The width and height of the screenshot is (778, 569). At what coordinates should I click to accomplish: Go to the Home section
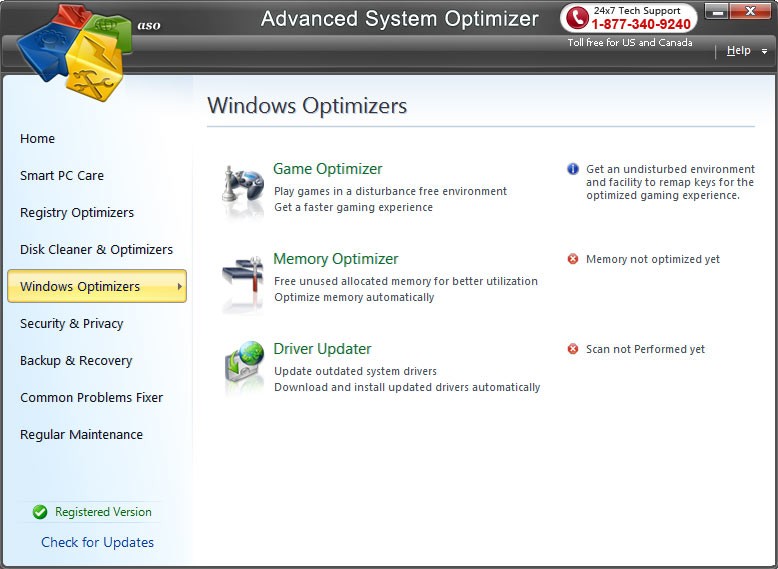[x=37, y=138]
